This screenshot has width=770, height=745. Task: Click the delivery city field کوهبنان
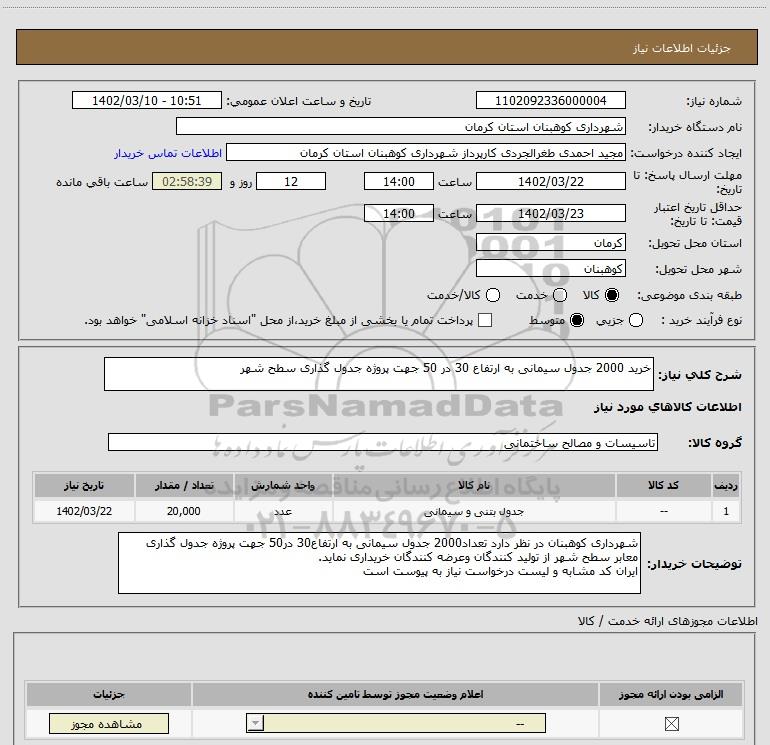(550, 268)
